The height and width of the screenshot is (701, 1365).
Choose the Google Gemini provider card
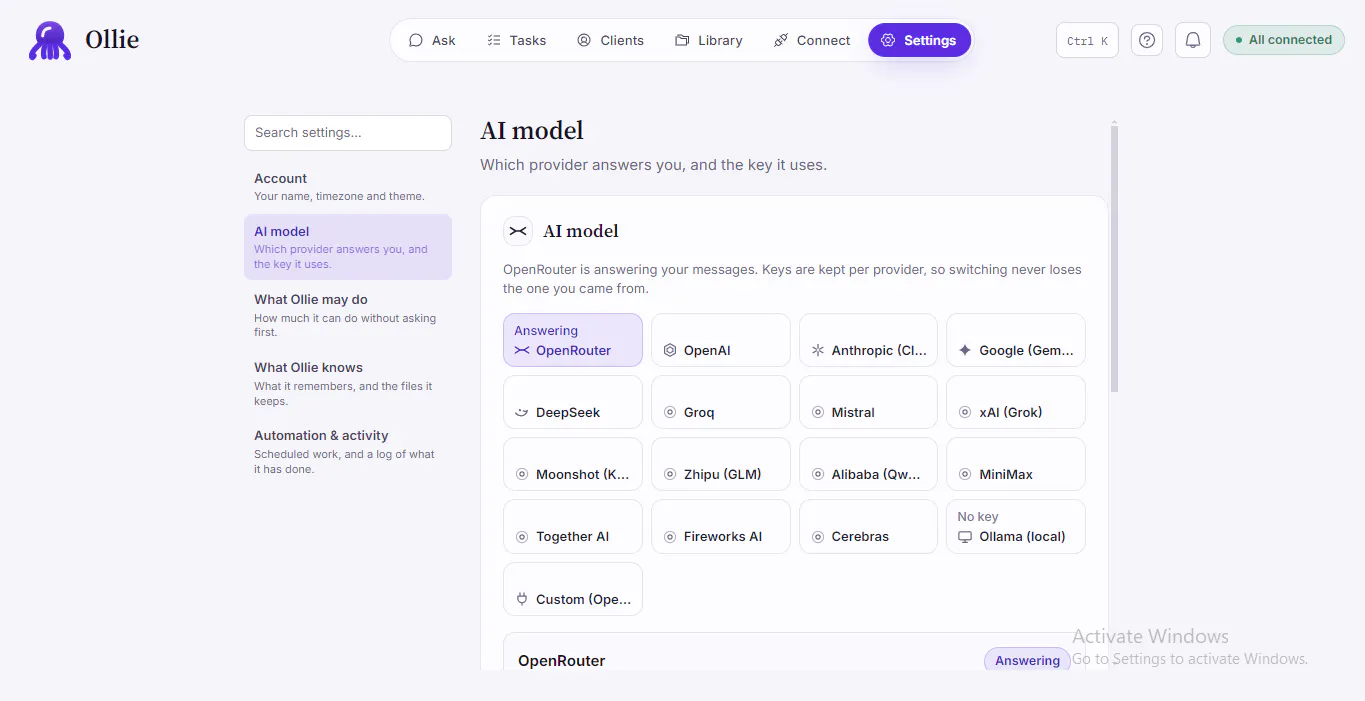coord(1016,340)
